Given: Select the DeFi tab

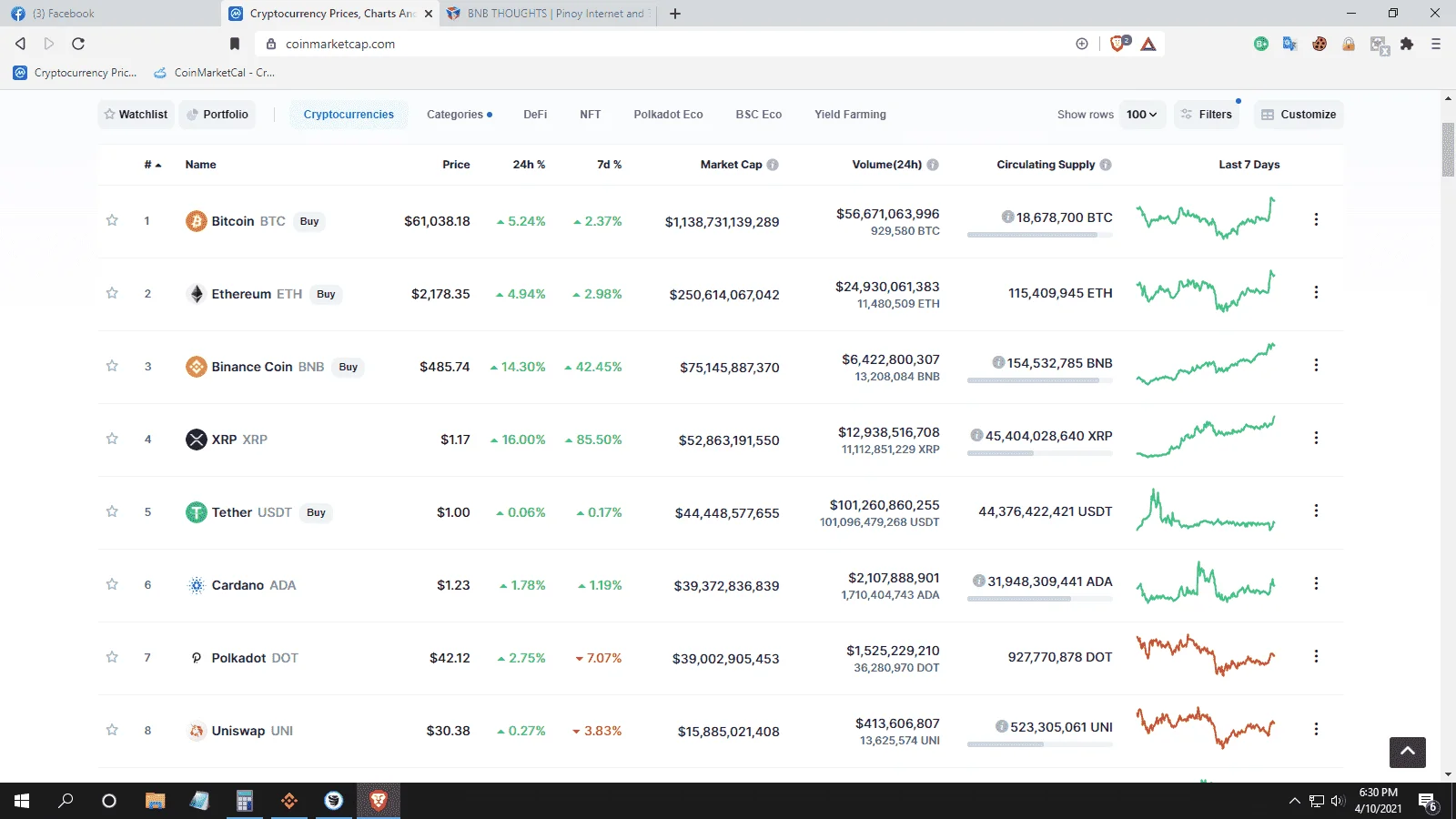Looking at the screenshot, I should pyautogui.click(x=535, y=115).
